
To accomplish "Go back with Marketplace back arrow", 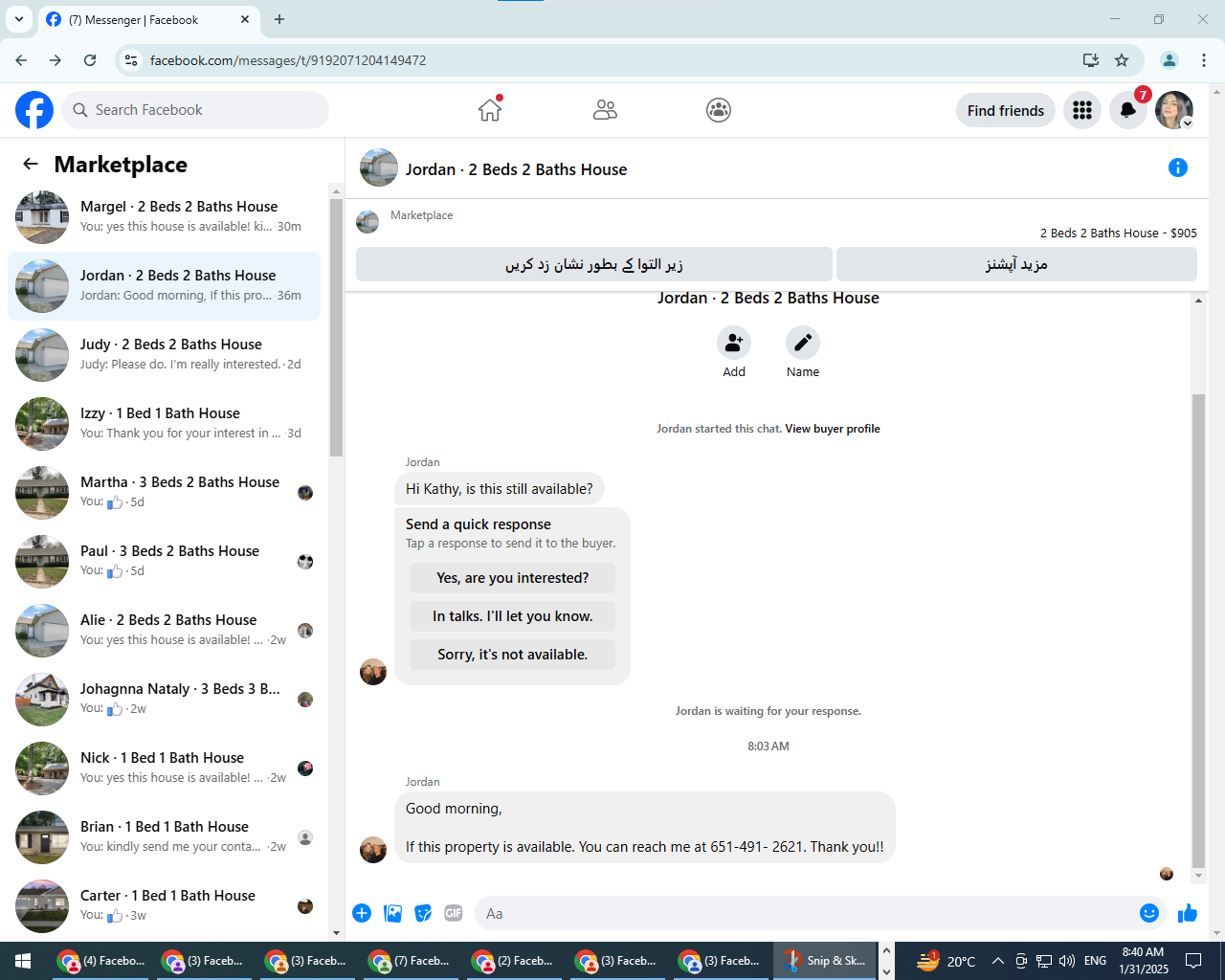I will click(31, 164).
